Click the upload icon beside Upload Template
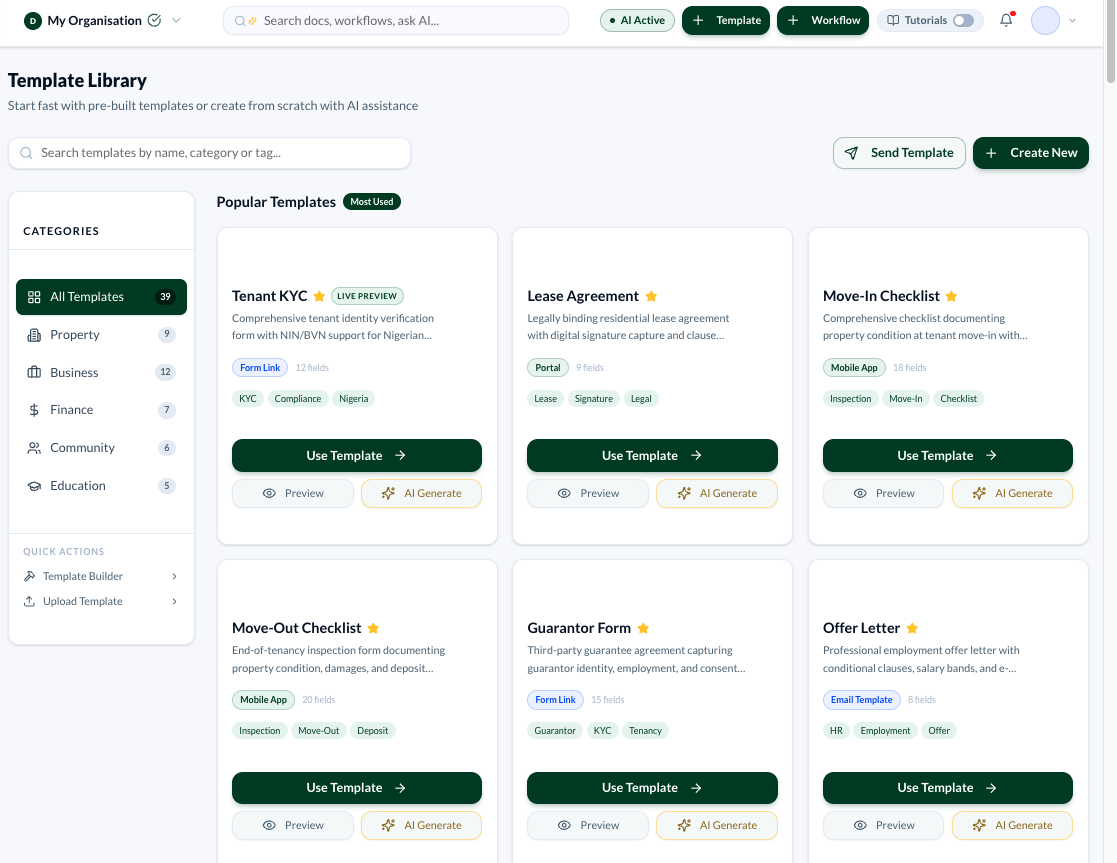The image size is (1117, 863). [29, 601]
